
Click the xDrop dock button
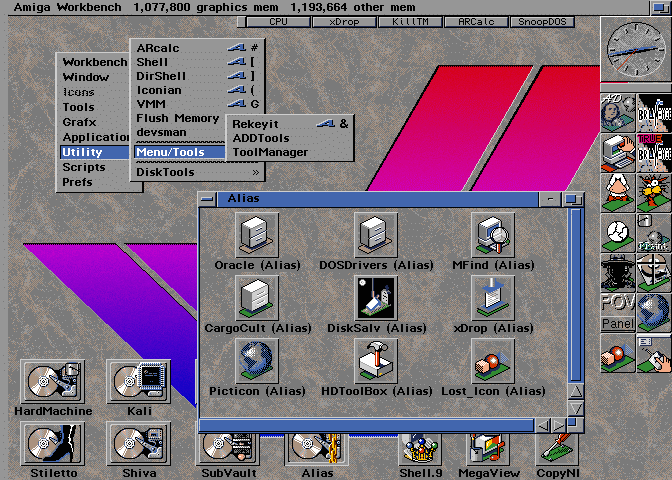click(345, 22)
